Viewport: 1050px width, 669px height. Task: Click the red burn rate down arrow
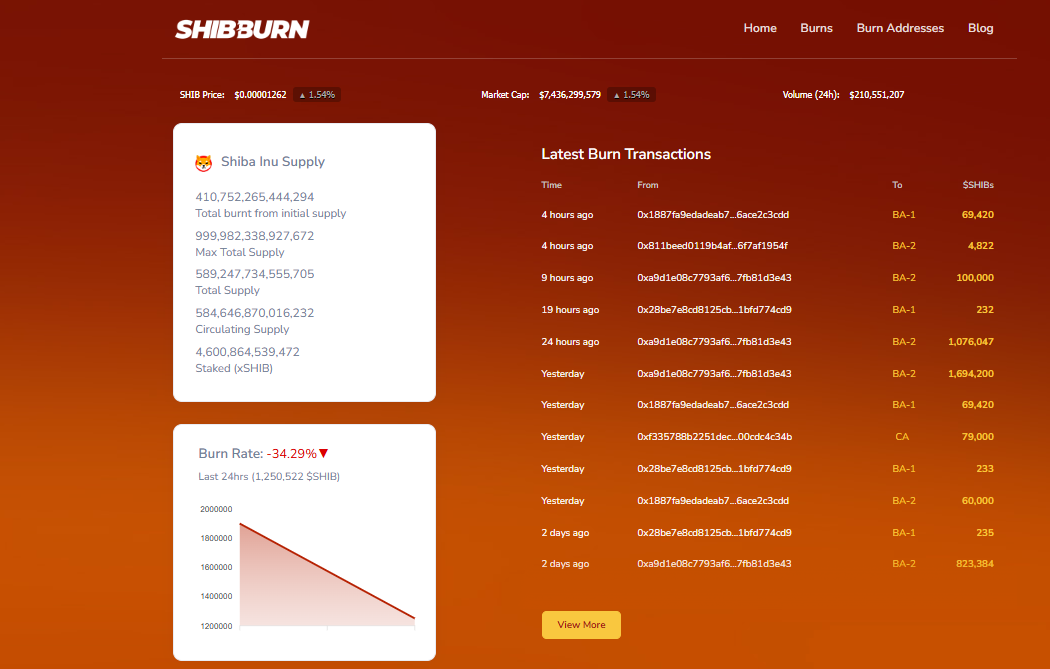[x=324, y=453]
